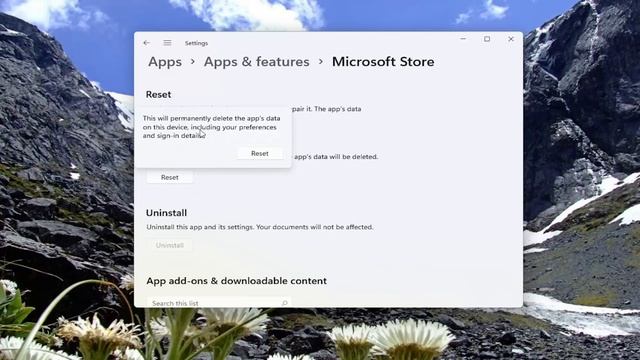The width and height of the screenshot is (640, 360).
Task: Confirm Reset in the warning popup
Action: [260, 153]
